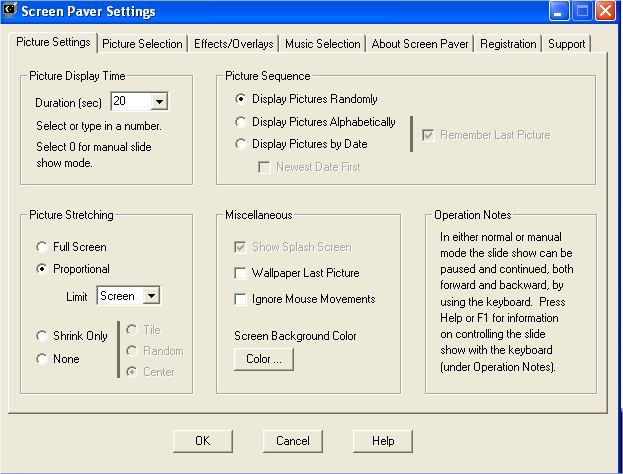Click the Screen Paver title bar icon
This screenshot has height=474, width=623.
point(10,10)
